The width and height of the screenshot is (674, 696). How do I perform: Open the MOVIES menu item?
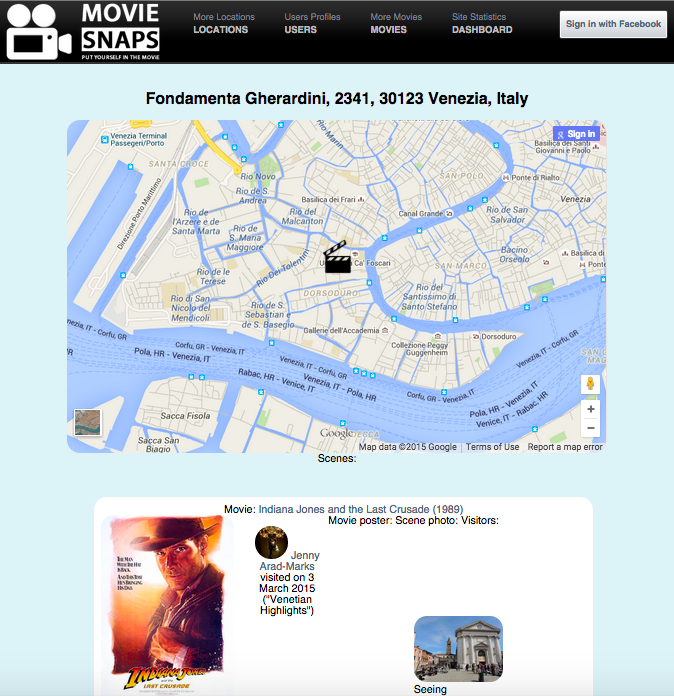pyautogui.click(x=389, y=30)
